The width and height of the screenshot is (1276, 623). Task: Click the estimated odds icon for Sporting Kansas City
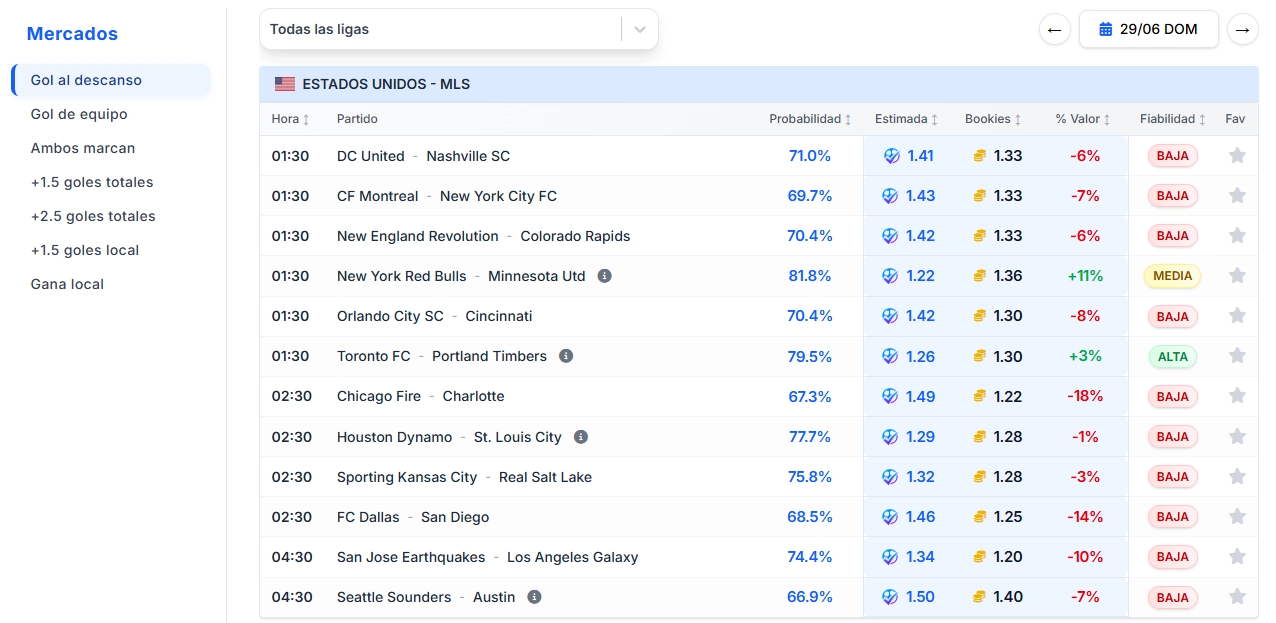click(890, 477)
